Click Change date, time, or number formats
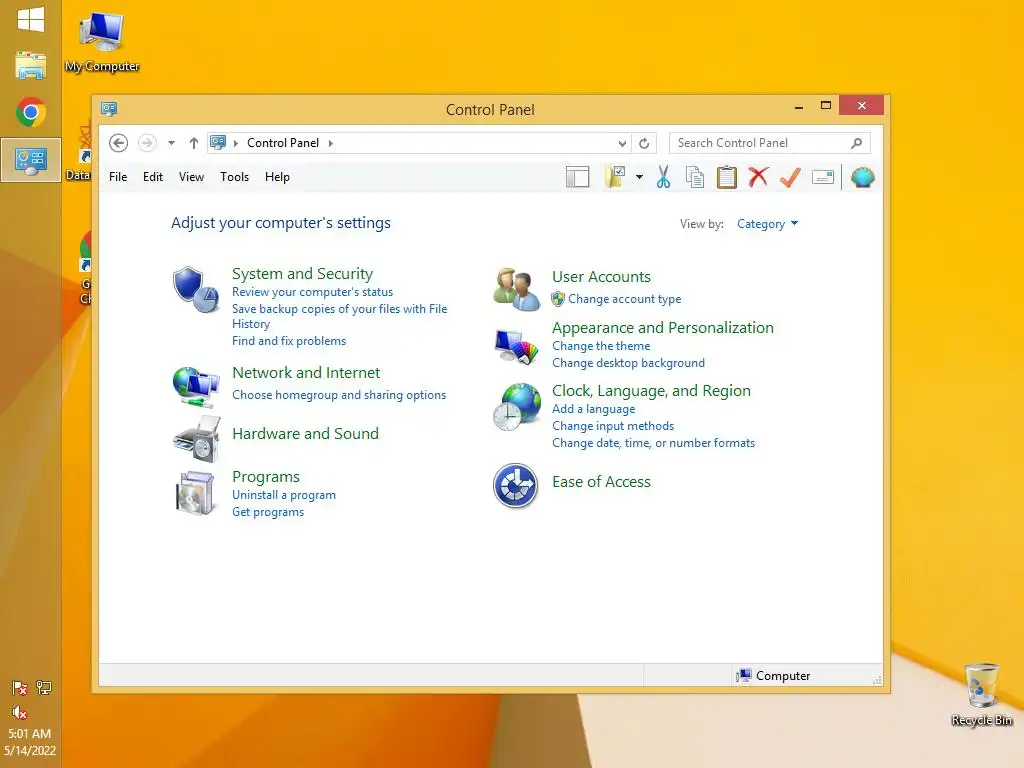Image resolution: width=1024 pixels, height=768 pixels. click(x=654, y=443)
